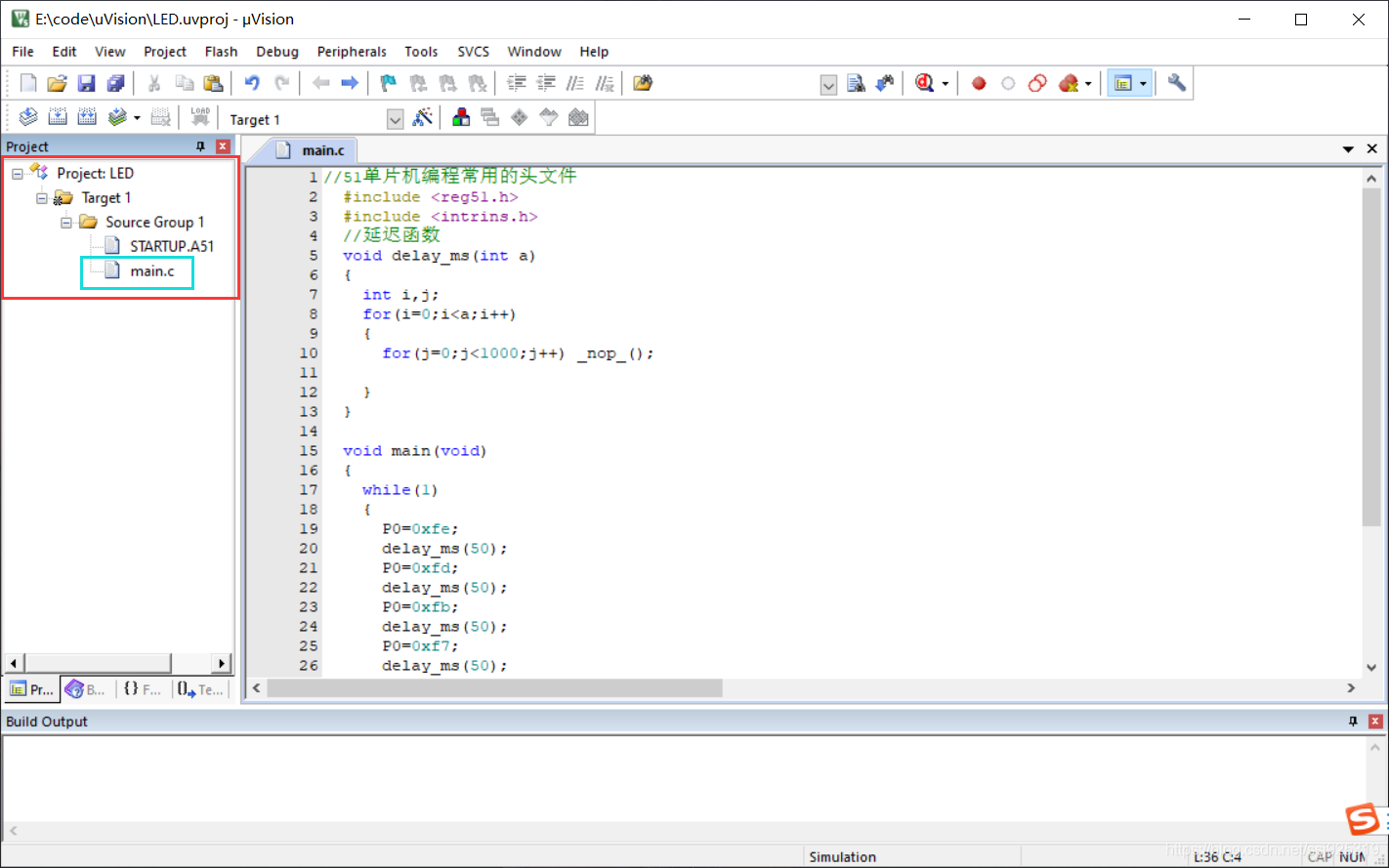Pin or unpin the Build Output panel
Viewport: 1389px width, 868px height.
click(x=1353, y=722)
